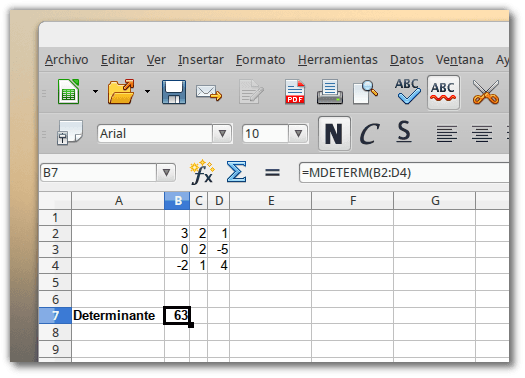Click cell D3 containing -5
The image size is (525, 378).
tap(219, 249)
